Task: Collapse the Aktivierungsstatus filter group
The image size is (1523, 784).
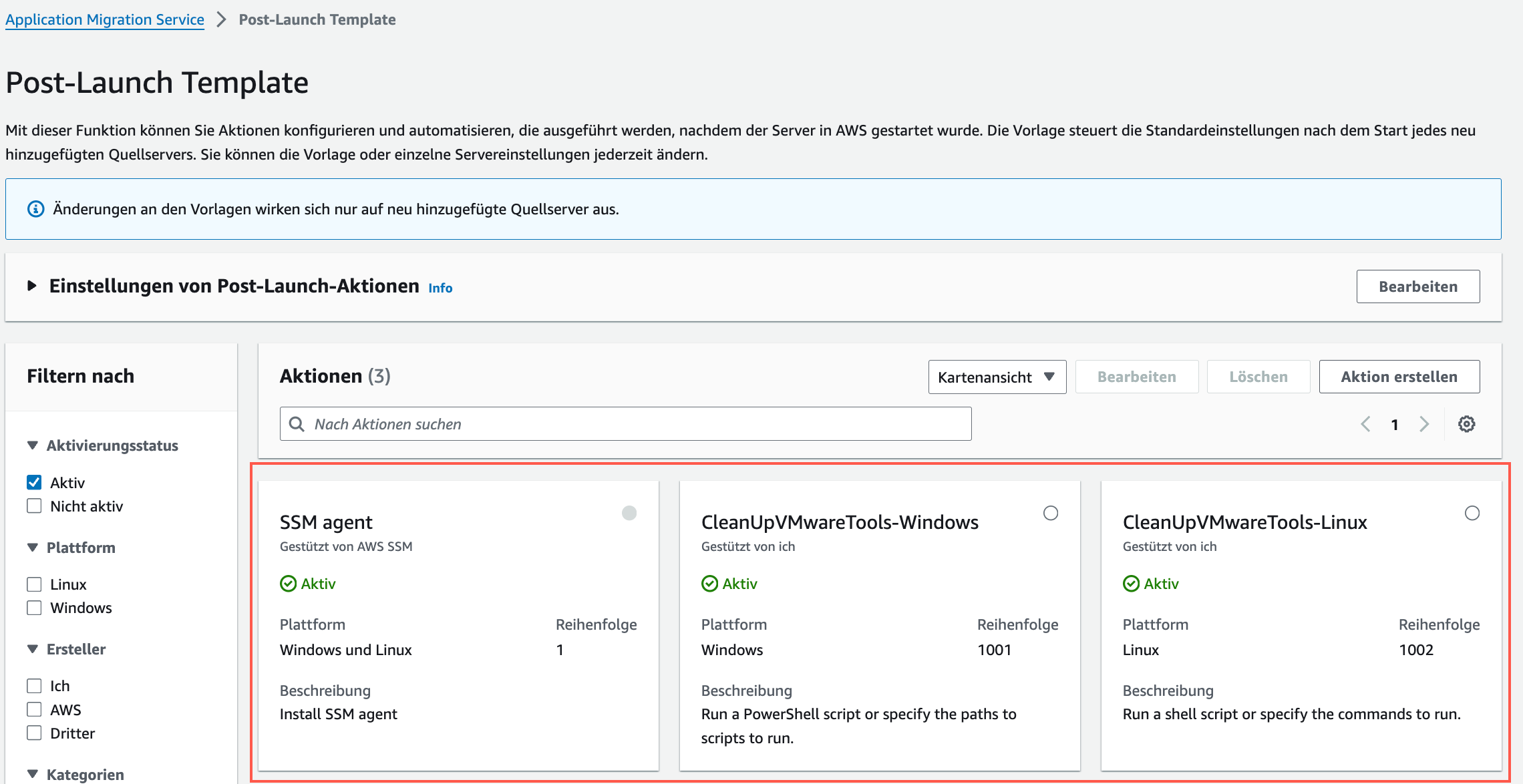Action: [x=32, y=445]
